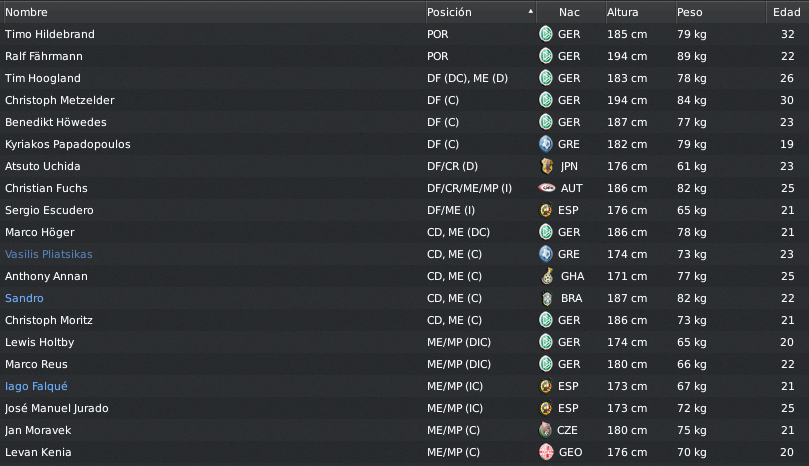
Task: Click Japan flag icon for Atsuto Uchida
Action: [546, 166]
